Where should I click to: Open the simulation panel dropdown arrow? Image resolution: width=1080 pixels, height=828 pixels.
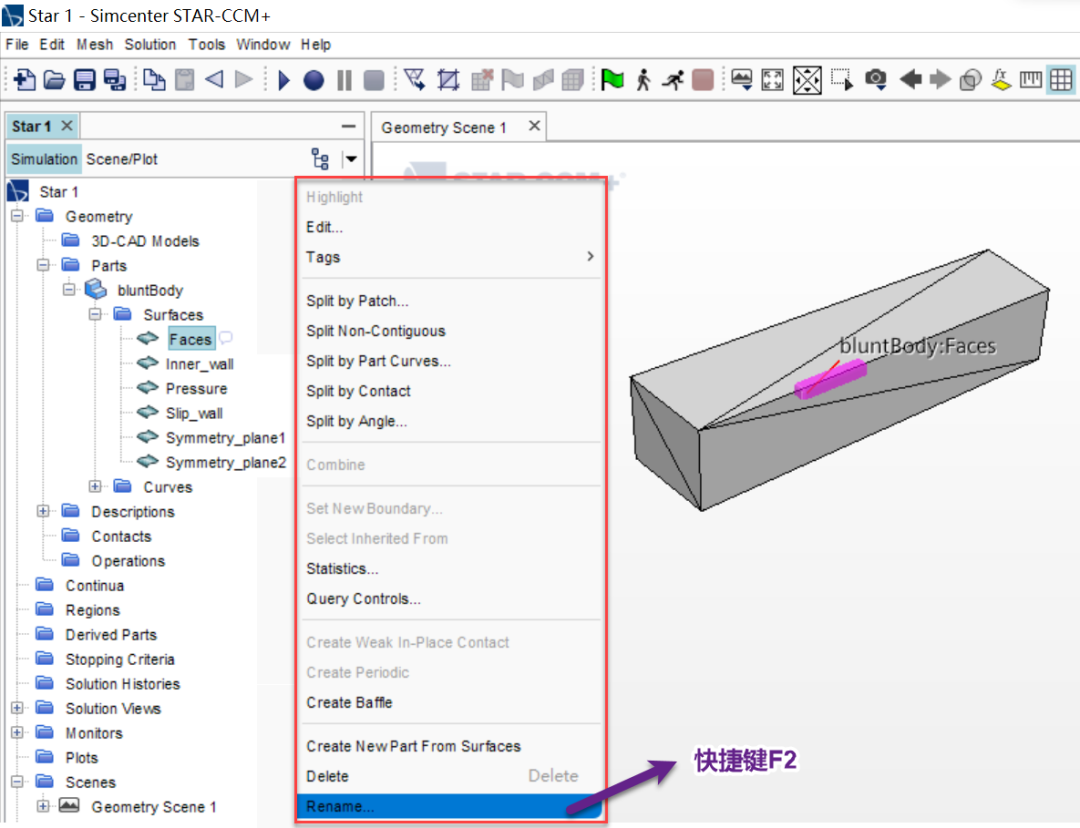pos(351,159)
